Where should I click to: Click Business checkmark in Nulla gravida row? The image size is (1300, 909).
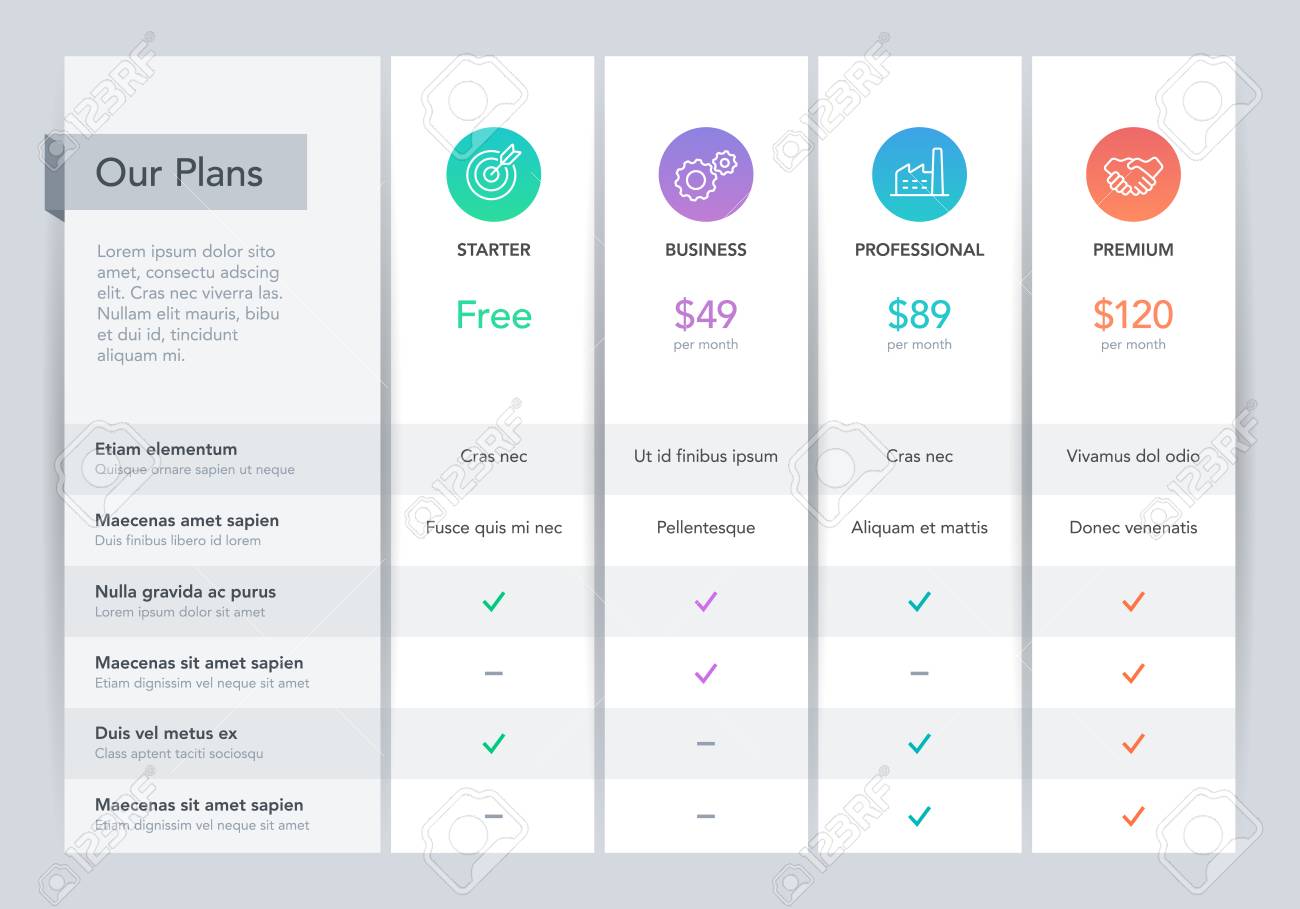pyautogui.click(x=706, y=602)
